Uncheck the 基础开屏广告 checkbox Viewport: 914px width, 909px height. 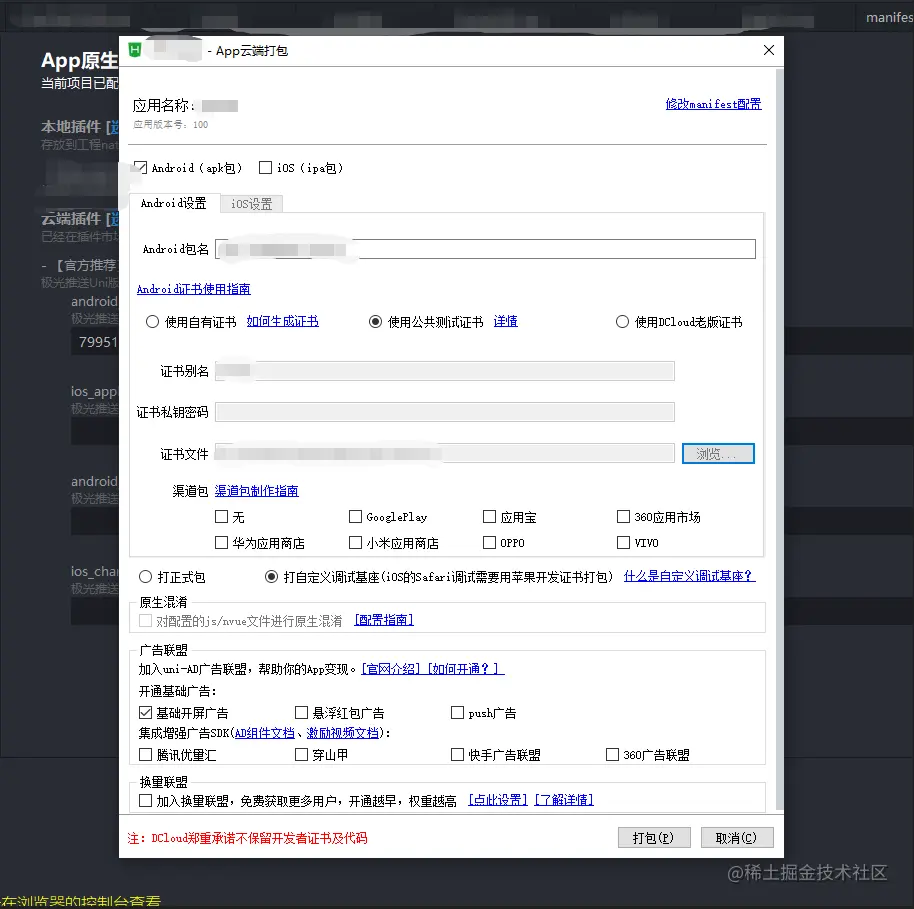145,713
